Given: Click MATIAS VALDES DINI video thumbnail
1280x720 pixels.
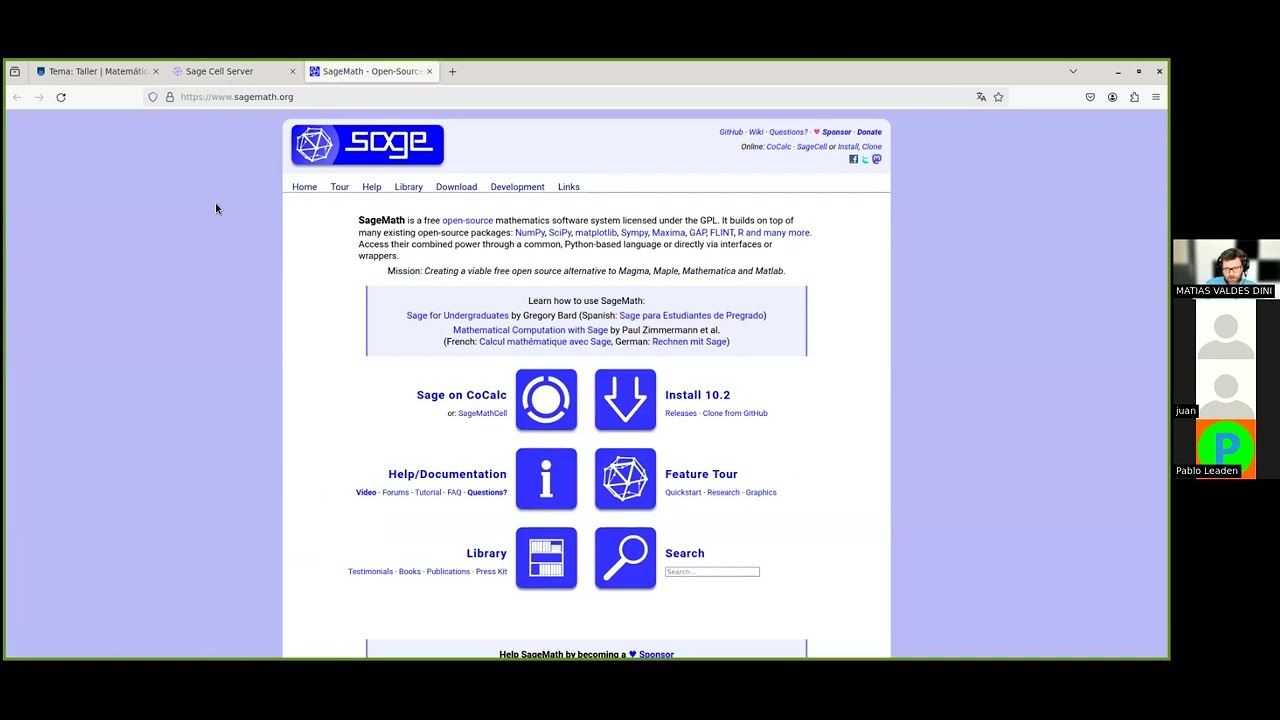Looking at the screenshot, I should pos(1226,268).
